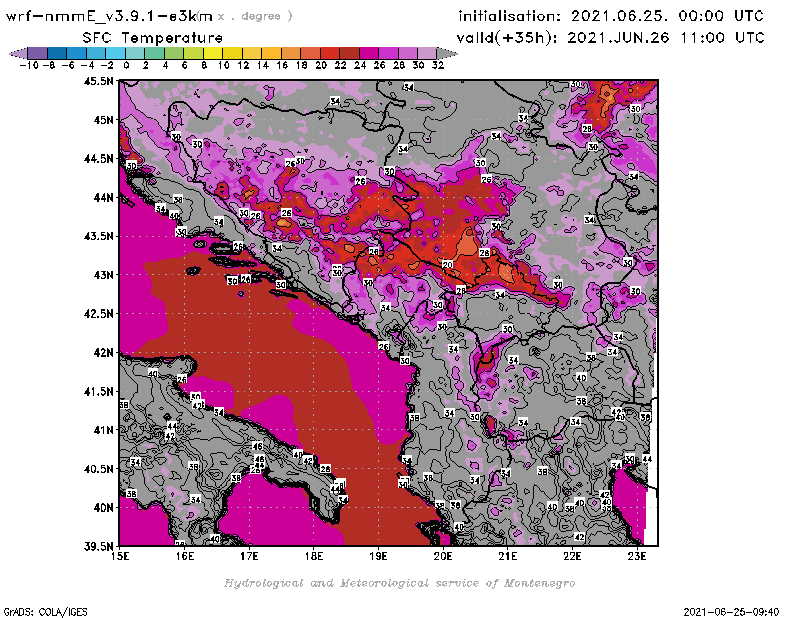The image size is (800, 618).
Task: Click the 19E longitude label
Action: coord(379,556)
